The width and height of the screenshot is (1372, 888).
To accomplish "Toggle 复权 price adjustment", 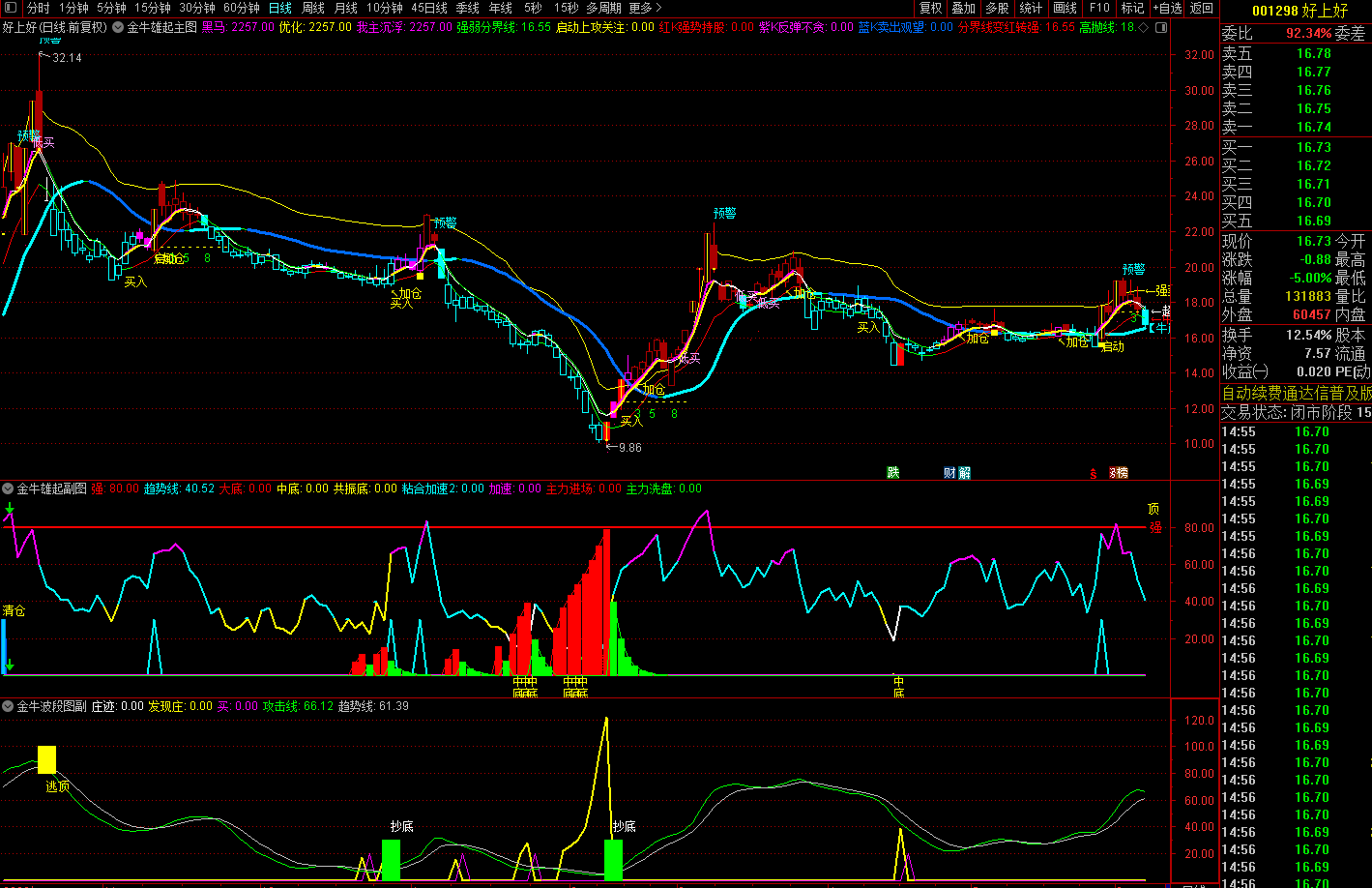I will [930, 8].
